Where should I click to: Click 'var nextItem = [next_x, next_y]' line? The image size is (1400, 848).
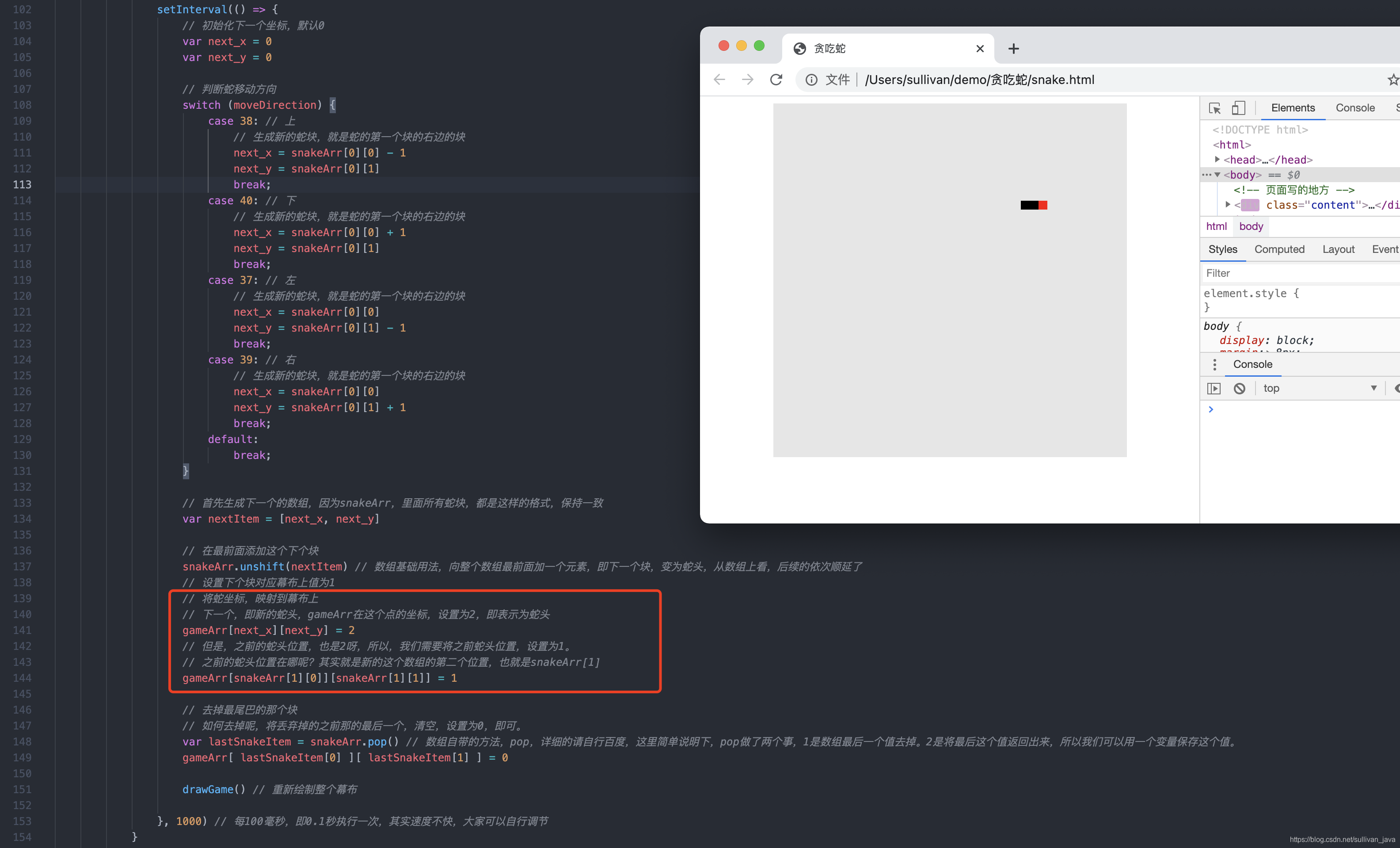[x=281, y=519]
